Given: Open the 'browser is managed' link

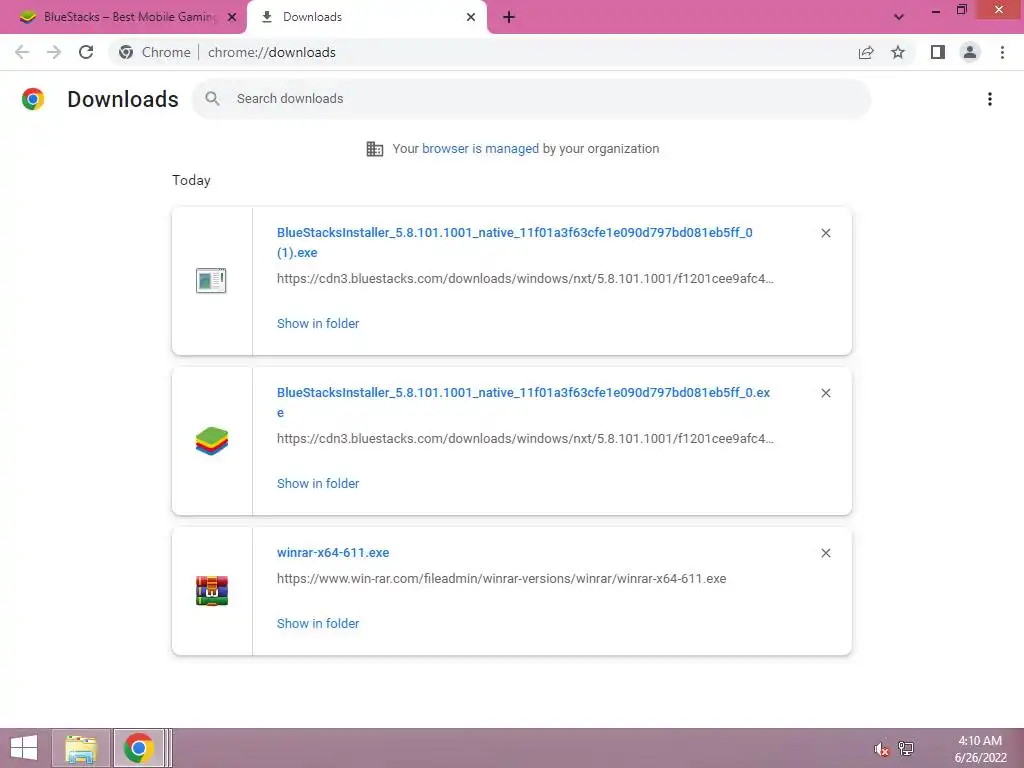Looking at the screenshot, I should (x=481, y=149).
